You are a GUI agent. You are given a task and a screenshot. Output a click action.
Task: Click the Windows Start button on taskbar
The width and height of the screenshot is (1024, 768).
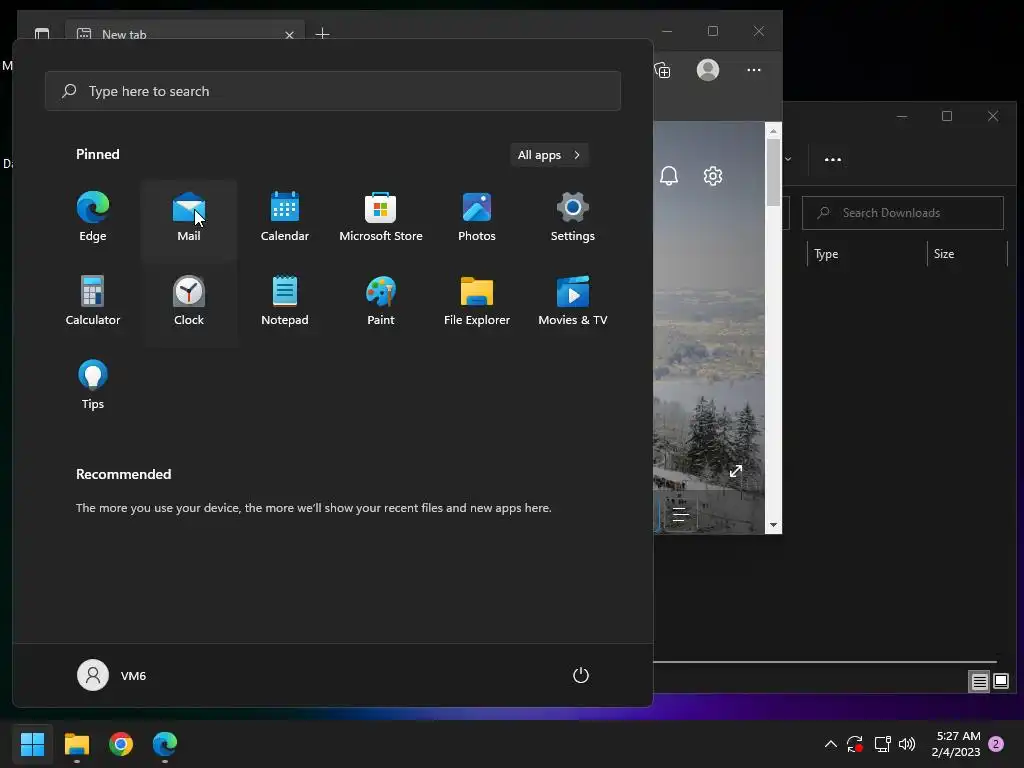click(33, 744)
